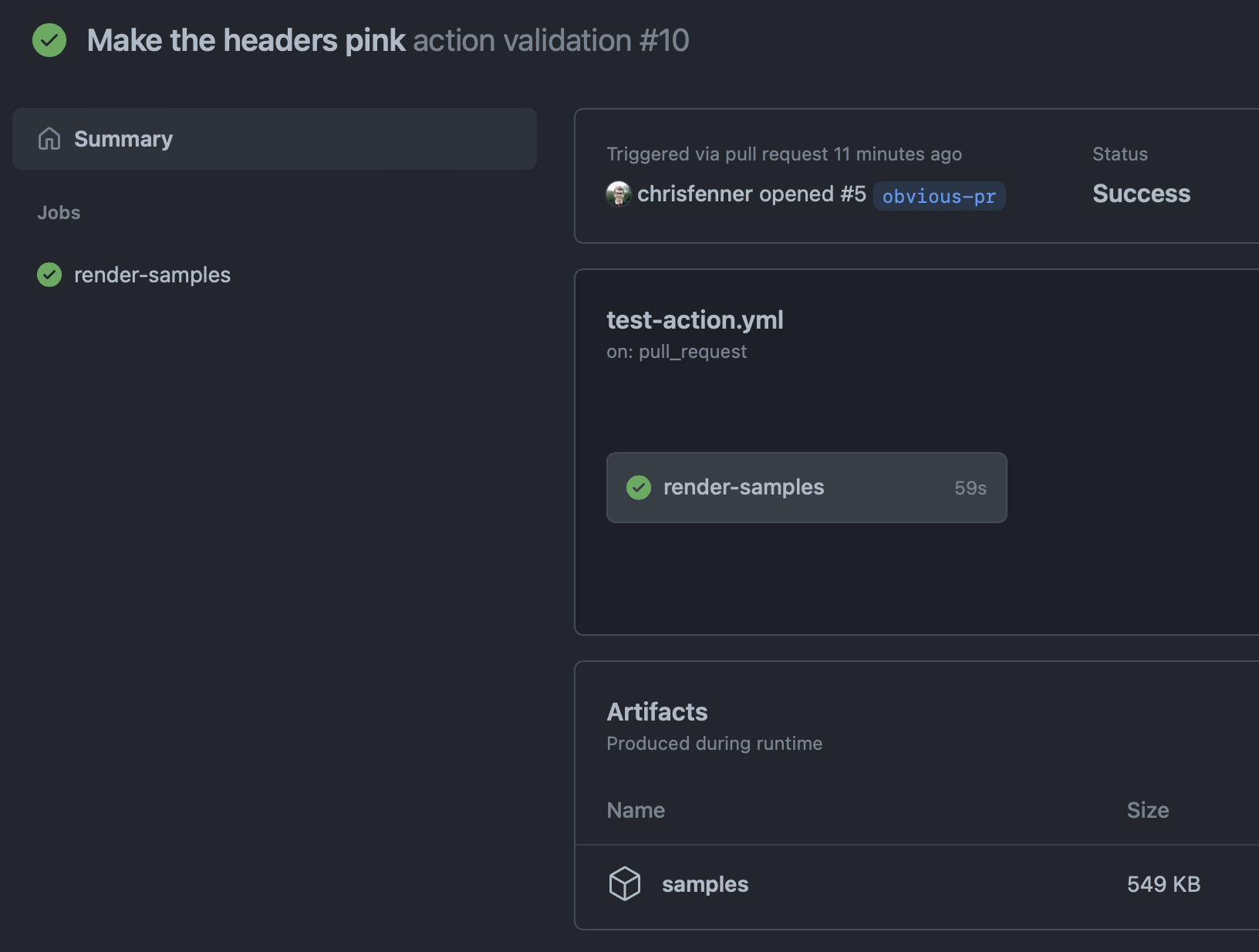This screenshot has height=952, width=1259.
Task: Click the package icon next to samples artifact
Action: point(625,884)
